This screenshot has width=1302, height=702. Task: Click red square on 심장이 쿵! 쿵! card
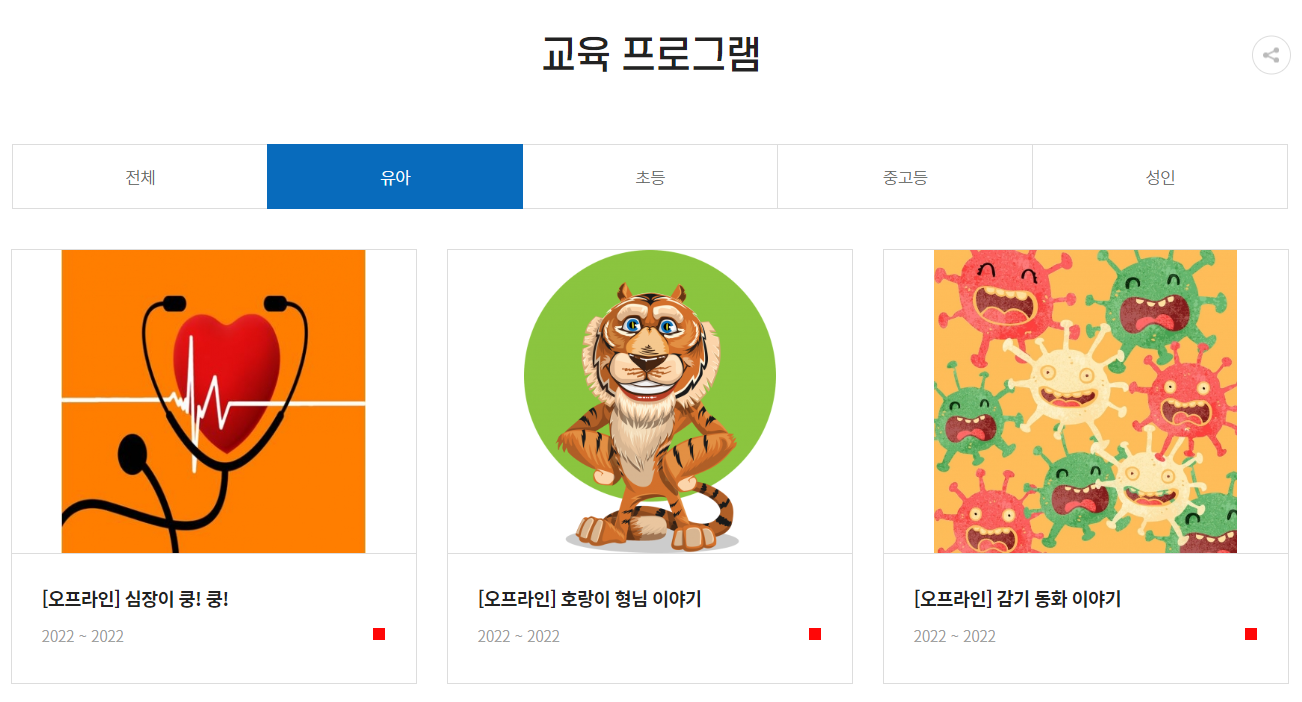point(379,634)
